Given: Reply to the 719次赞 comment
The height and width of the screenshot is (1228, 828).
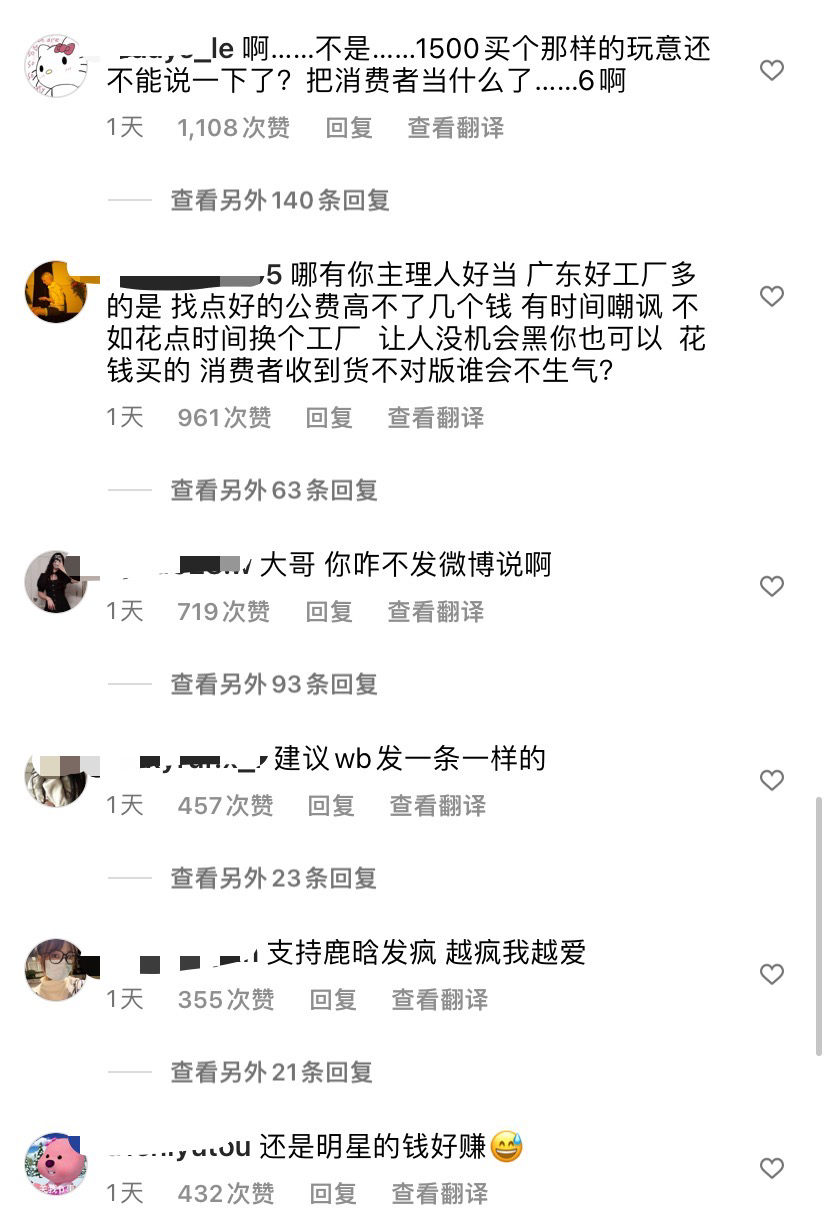Looking at the screenshot, I should point(329,611).
